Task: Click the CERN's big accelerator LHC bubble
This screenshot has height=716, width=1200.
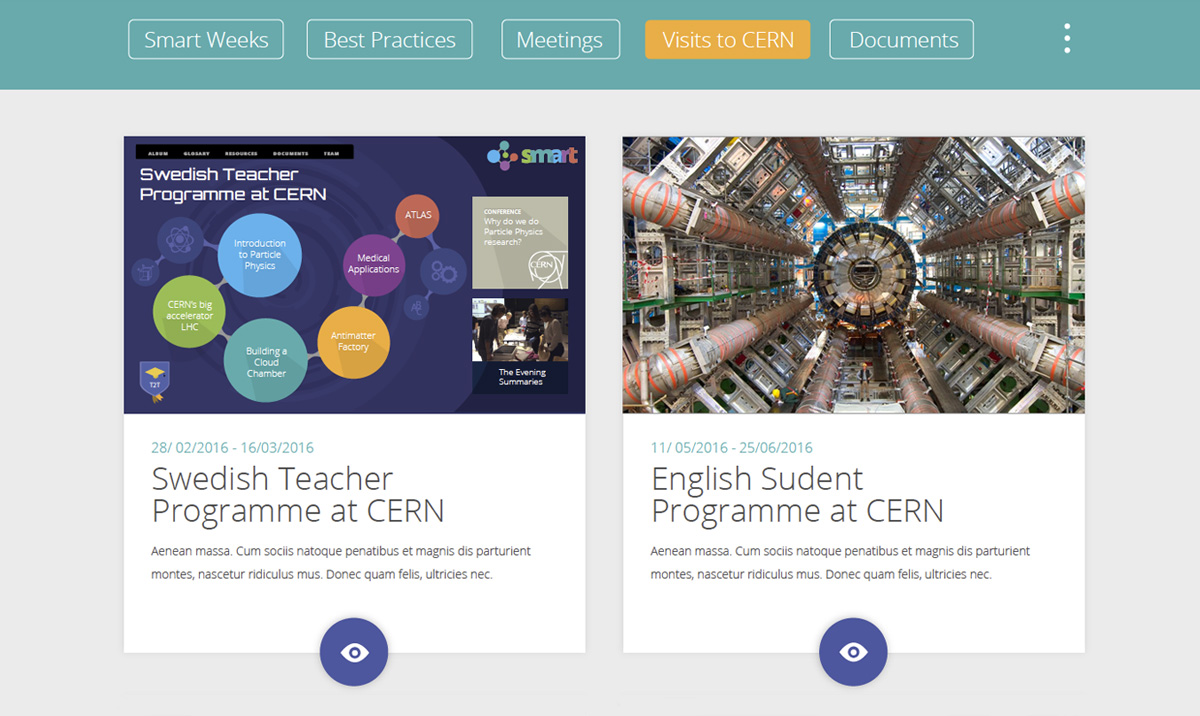Action: point(190,313)
